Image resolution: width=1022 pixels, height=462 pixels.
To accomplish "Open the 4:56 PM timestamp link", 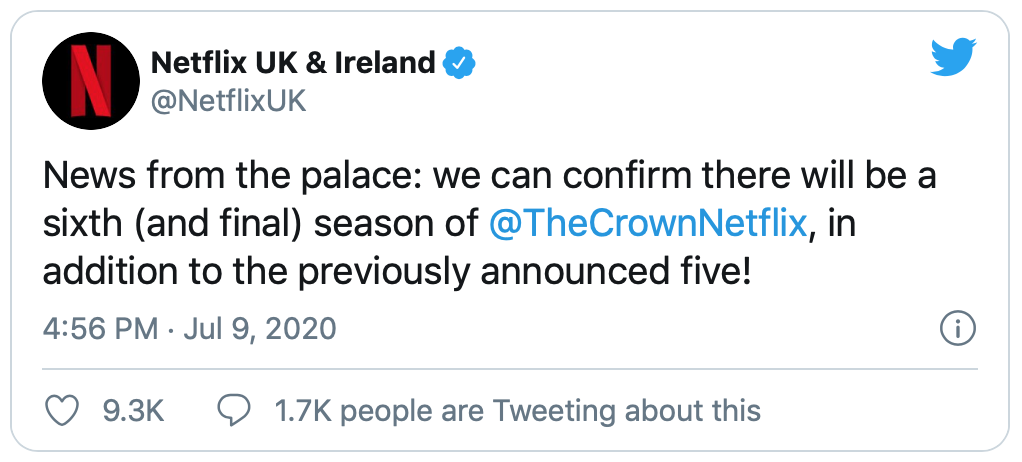I will [100, 328].
